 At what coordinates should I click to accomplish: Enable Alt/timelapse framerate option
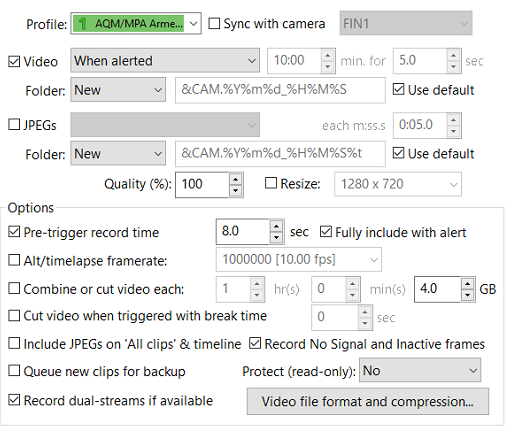coord(14,260)
